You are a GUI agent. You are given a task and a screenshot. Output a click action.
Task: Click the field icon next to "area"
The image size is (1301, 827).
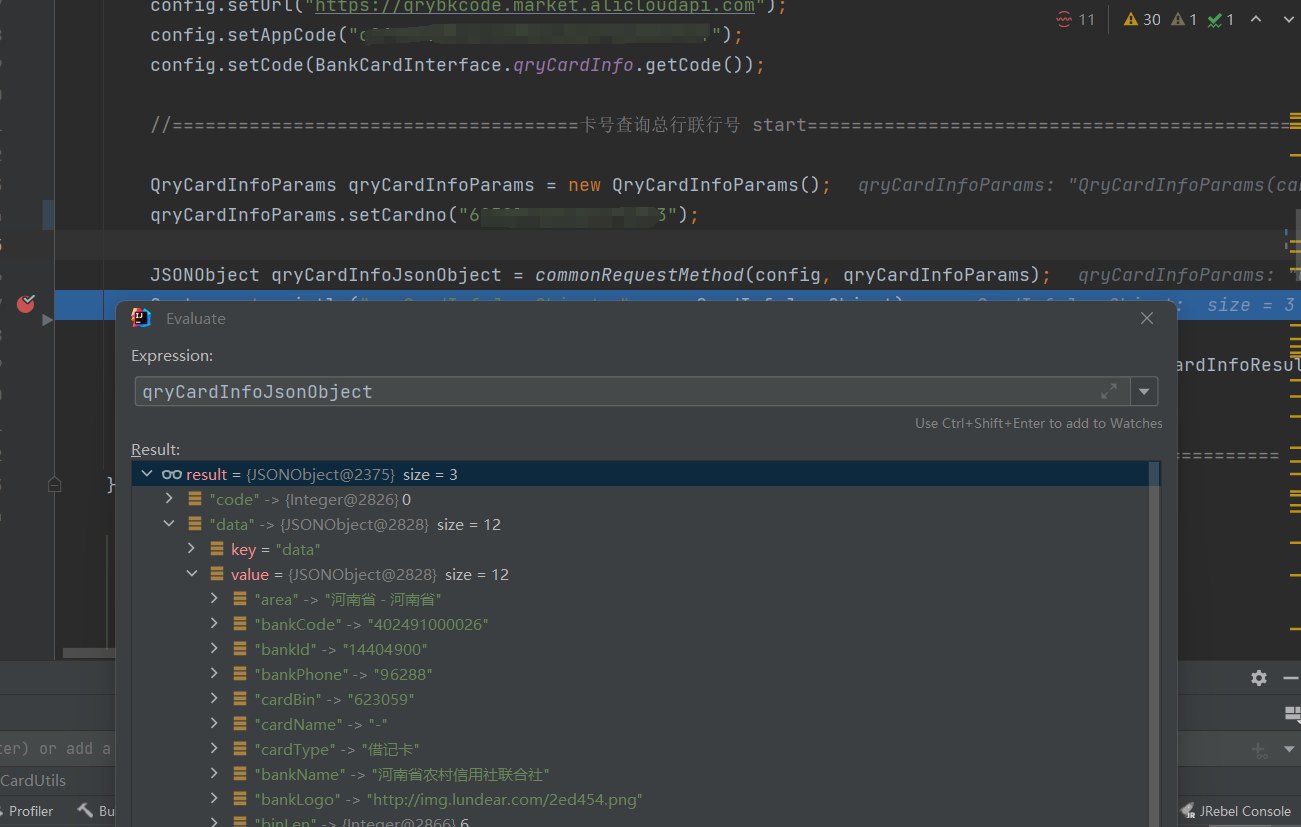click(x=239, y=599)
